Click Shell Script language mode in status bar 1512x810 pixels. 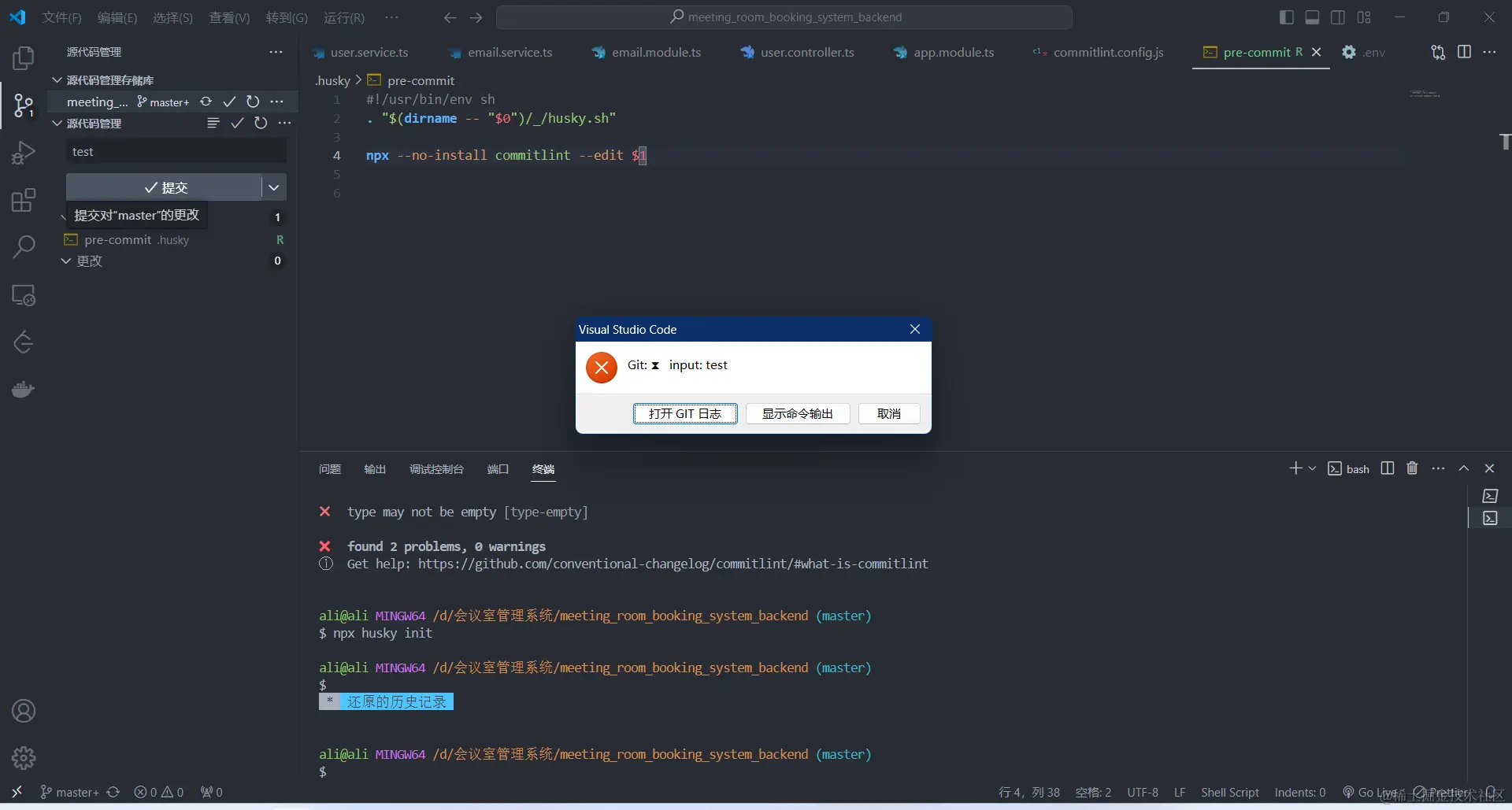tap(1229, 792)
